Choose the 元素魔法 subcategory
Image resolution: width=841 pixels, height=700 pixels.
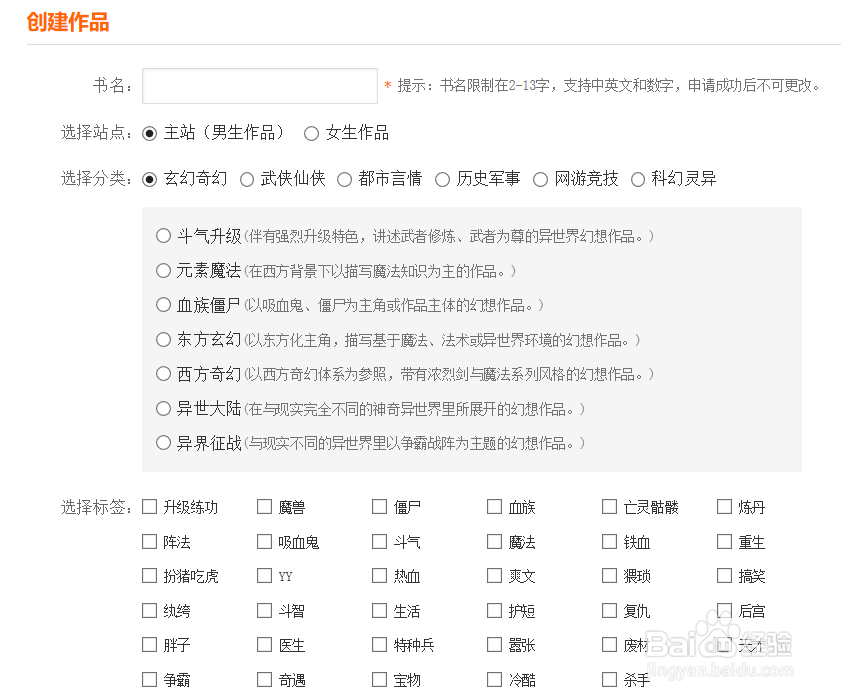[164, 270]
